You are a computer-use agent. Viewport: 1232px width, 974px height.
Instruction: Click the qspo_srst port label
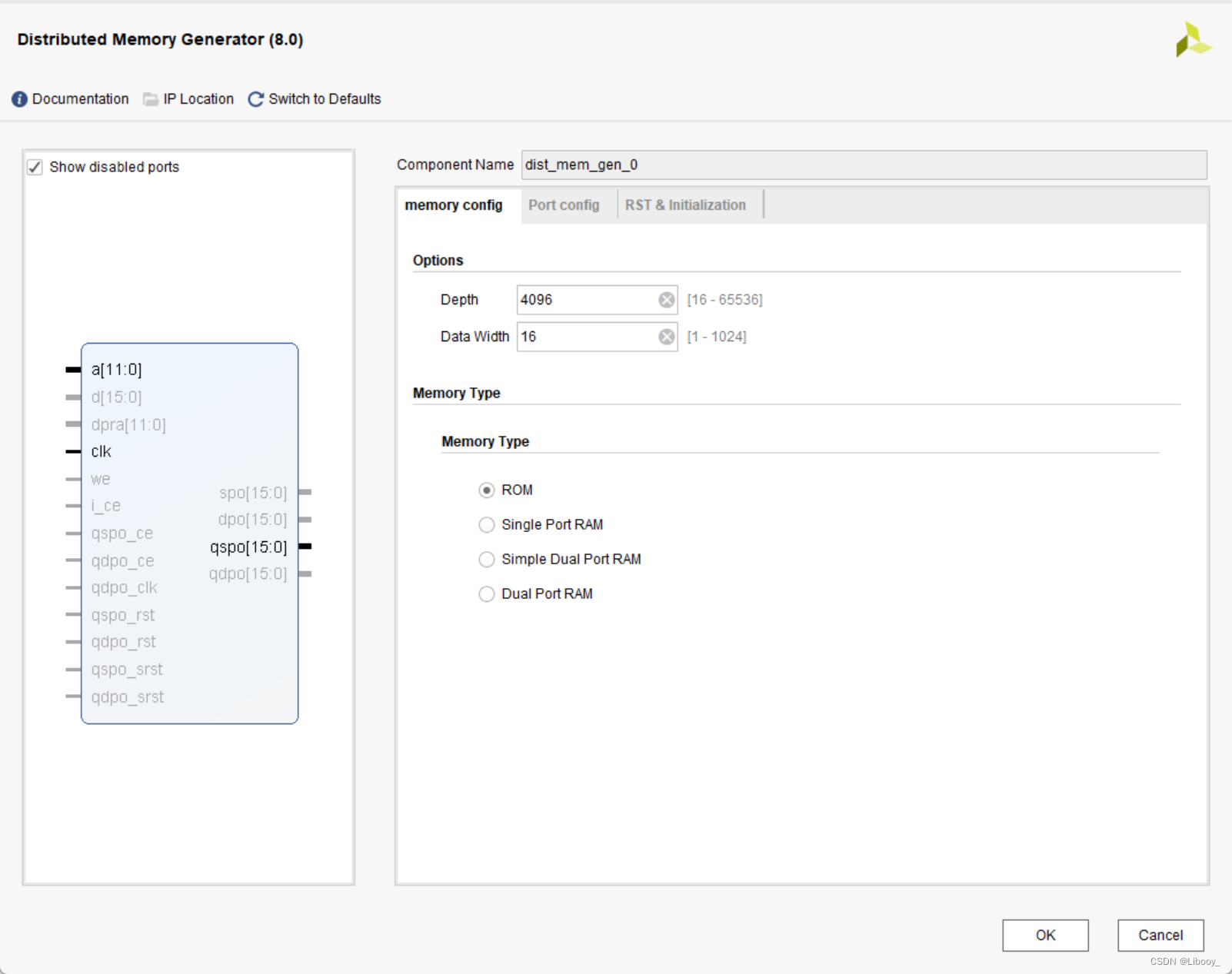click(127, 670)
